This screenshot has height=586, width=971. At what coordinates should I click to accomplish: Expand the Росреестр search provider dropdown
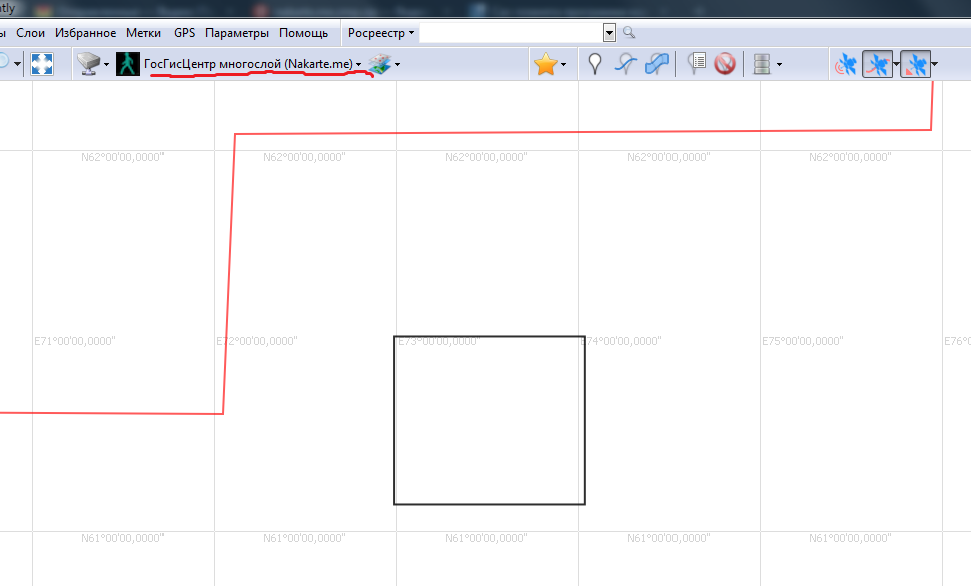[411, 33]
